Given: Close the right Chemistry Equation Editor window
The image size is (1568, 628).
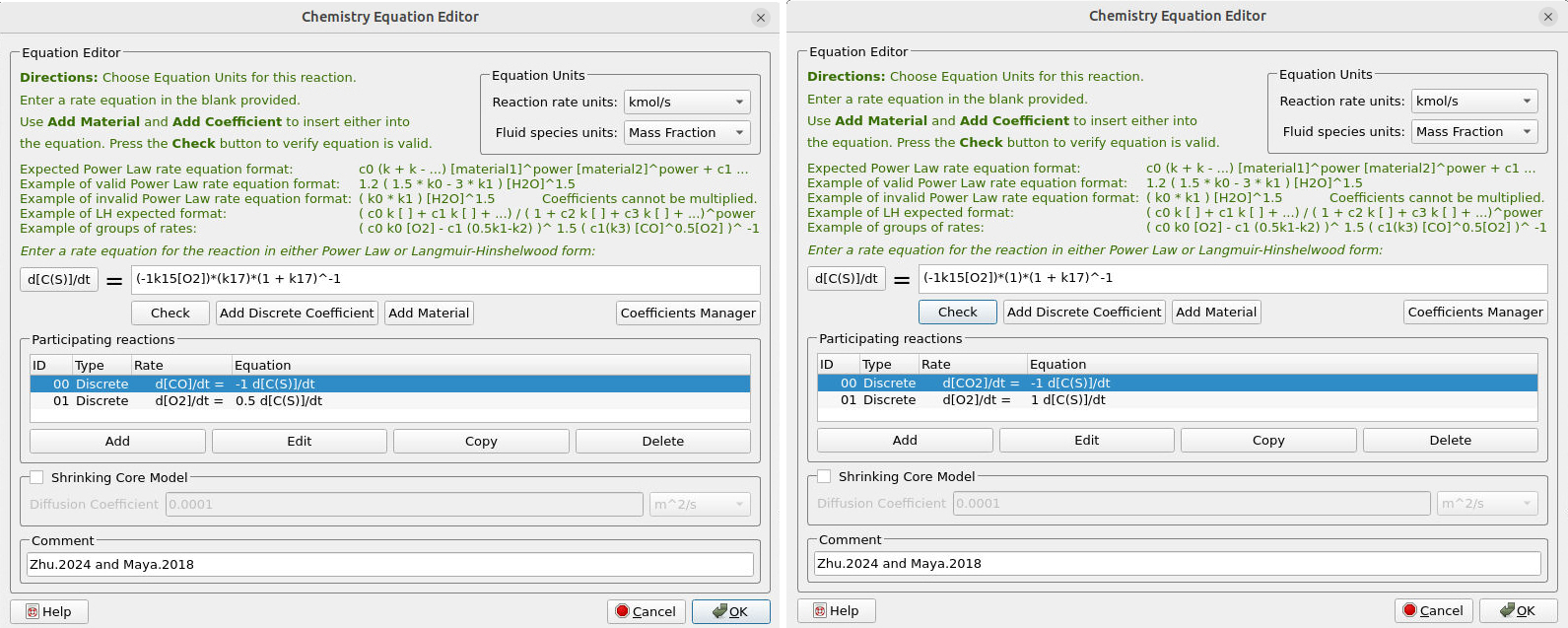Looking at the screenshot, I should point(1547,17).
